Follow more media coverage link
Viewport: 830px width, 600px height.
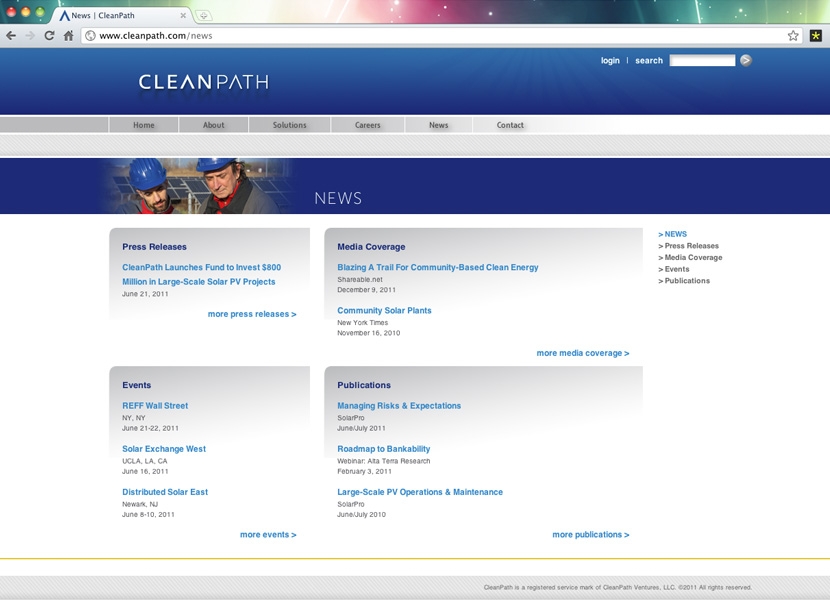coord(583,353)
